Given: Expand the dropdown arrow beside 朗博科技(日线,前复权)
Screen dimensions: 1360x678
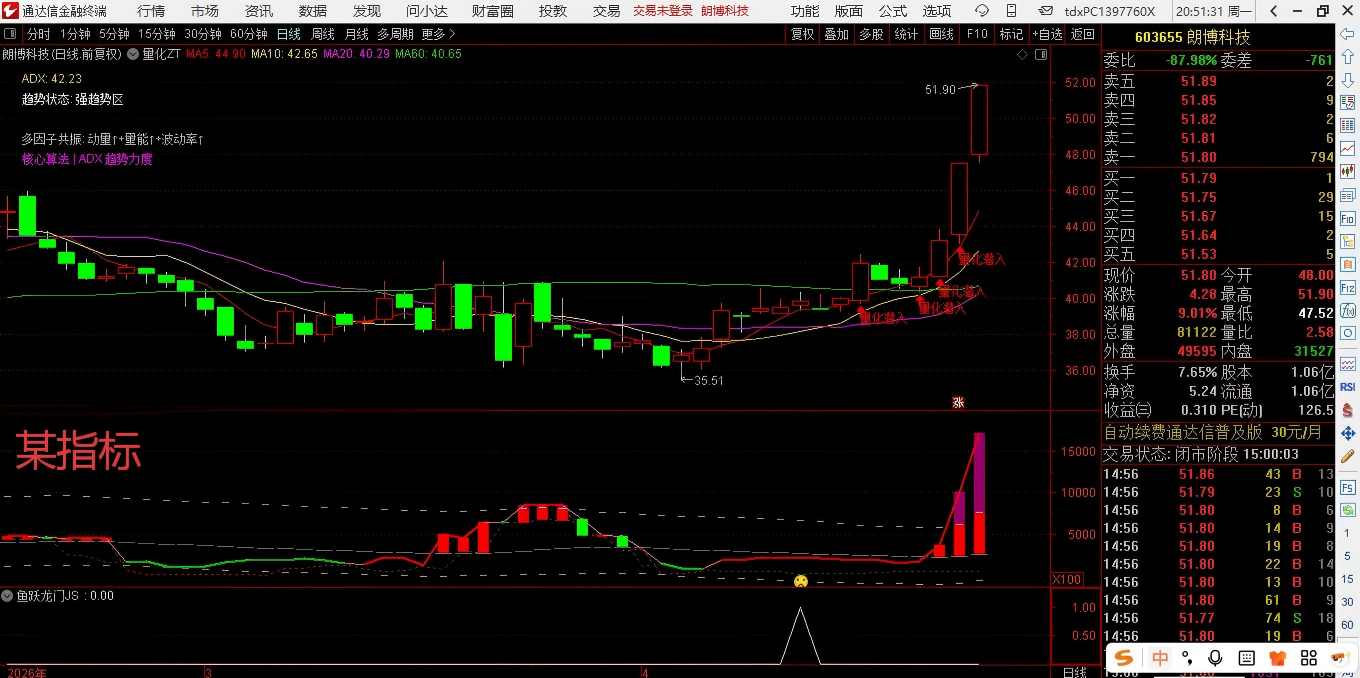Looking at the screenshot, I should [131, 54].
